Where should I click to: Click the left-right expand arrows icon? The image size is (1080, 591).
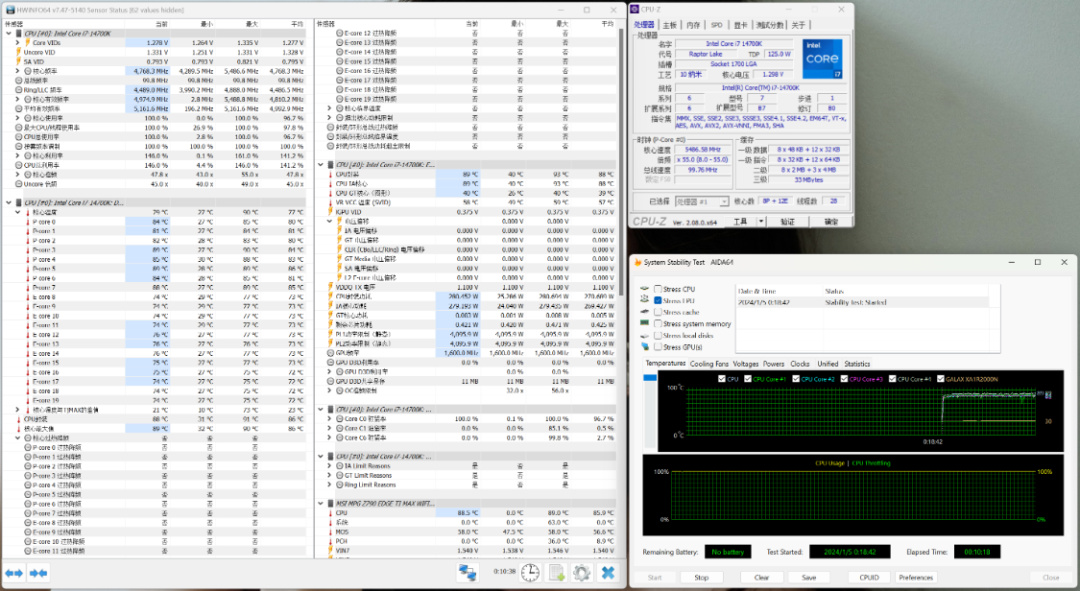click(x=14, y=572)
